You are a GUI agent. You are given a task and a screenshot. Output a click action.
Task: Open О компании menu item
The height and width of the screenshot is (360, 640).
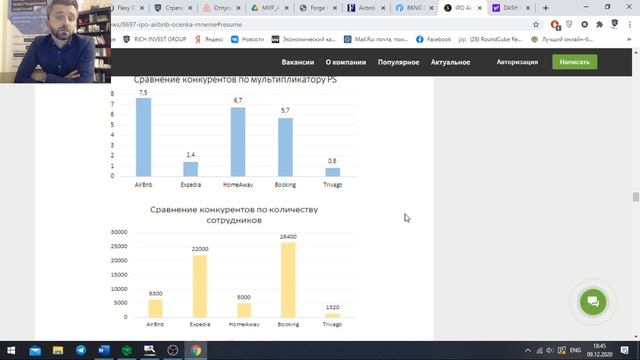pyautogui.click(x=346, y=62)
